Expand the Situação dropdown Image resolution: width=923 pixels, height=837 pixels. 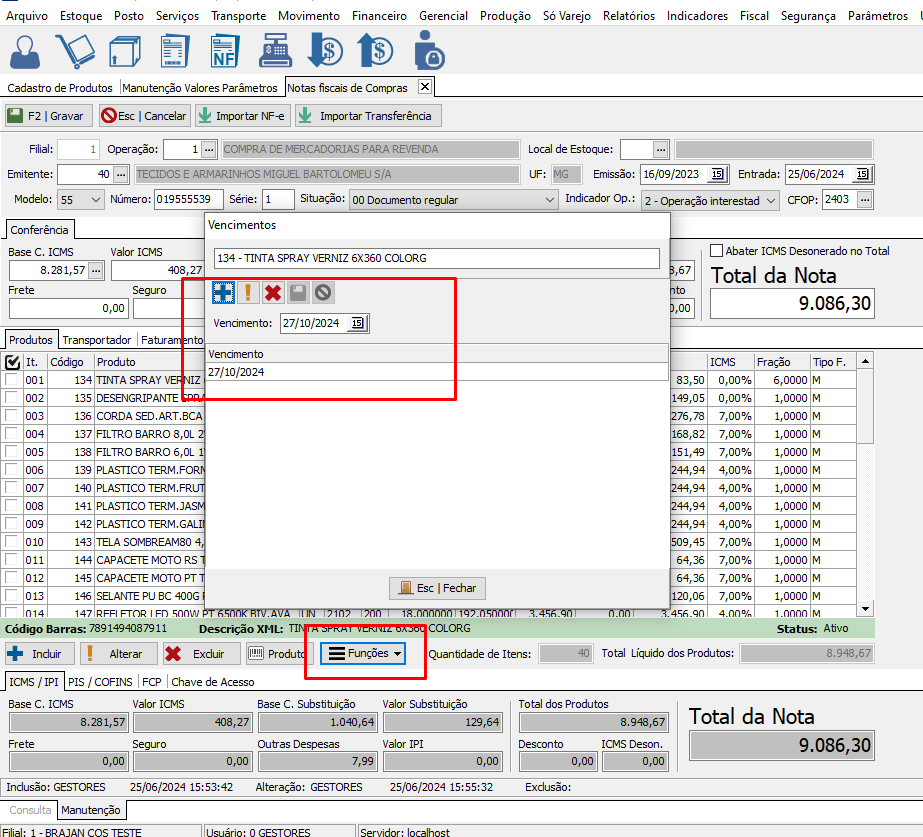549,200
